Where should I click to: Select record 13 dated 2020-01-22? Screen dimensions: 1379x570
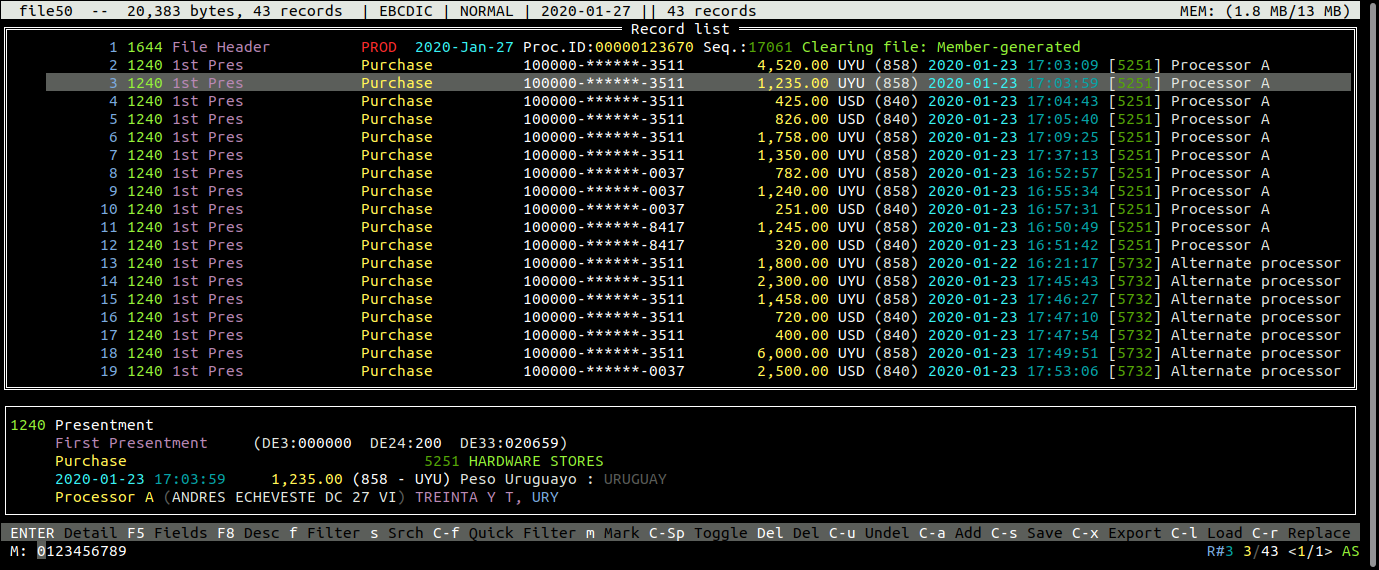pyautogui.click(x=600, y=263)
